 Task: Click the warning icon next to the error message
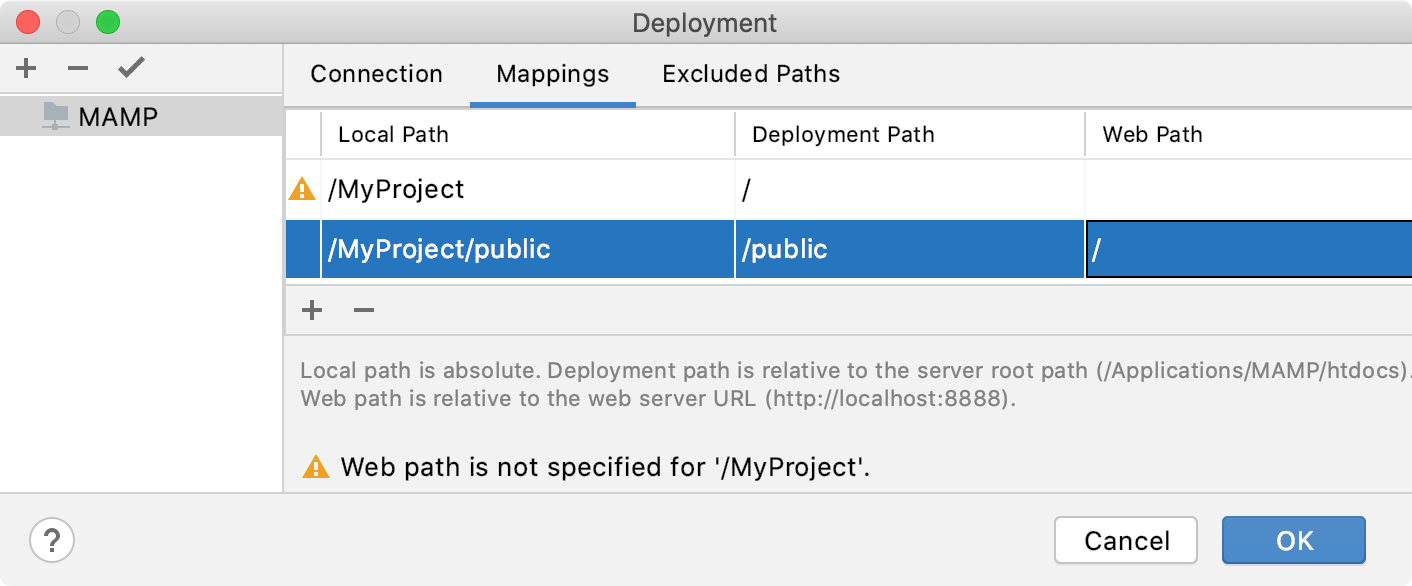click(316, 467)
